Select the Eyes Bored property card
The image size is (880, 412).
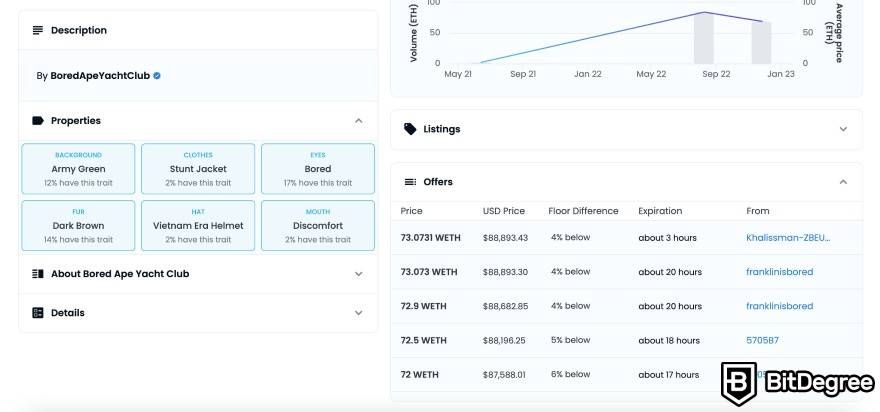click(318, 169)
